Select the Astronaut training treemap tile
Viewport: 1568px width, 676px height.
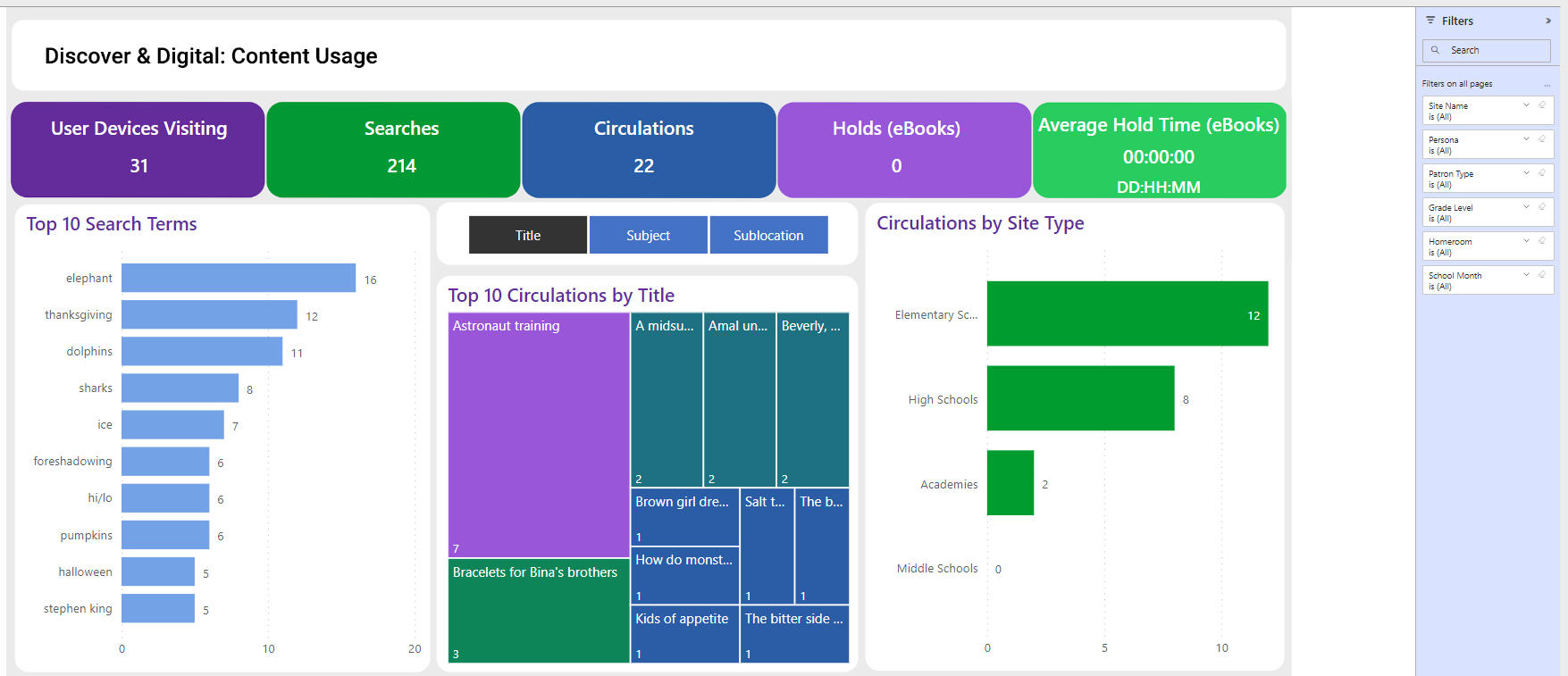[x=539, y=435]
